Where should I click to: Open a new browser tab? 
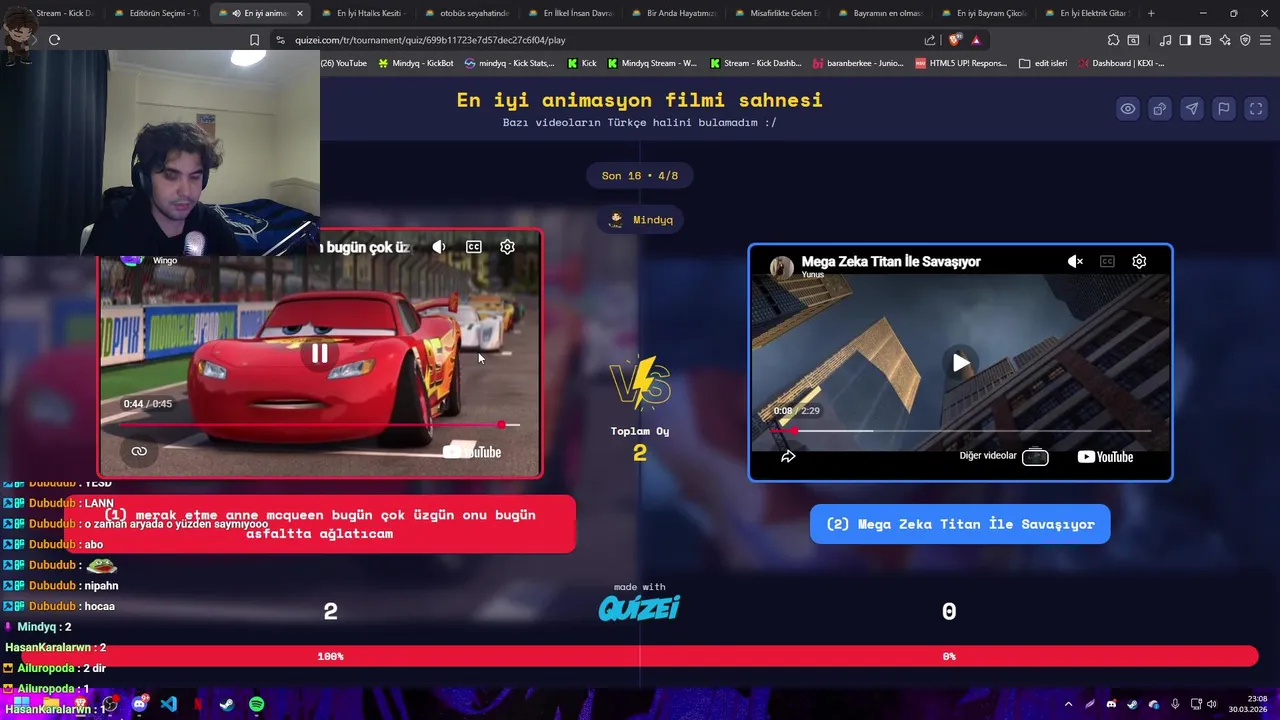(1151, 13)
